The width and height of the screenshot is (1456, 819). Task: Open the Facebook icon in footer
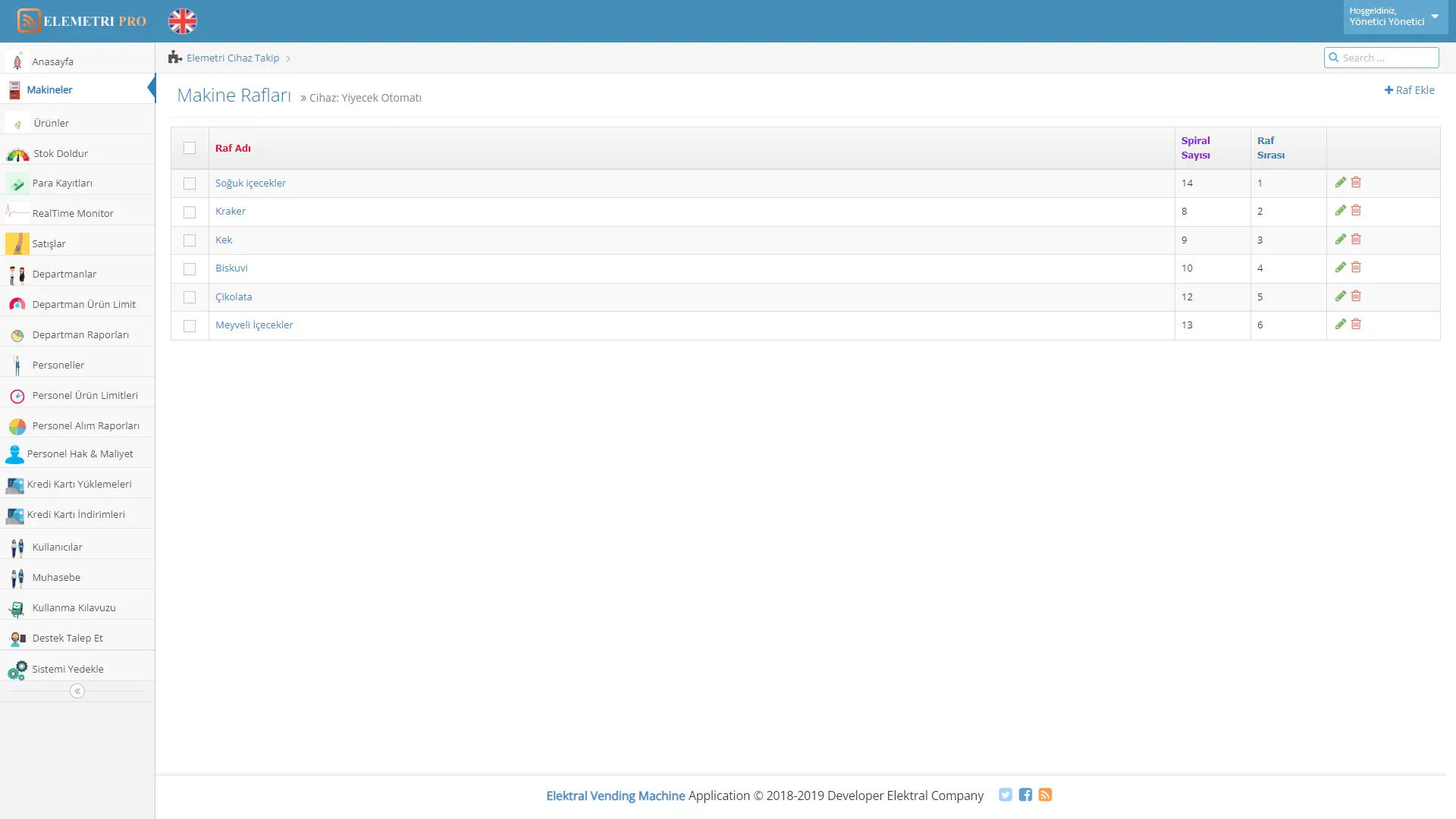[x=1025, y=795]
